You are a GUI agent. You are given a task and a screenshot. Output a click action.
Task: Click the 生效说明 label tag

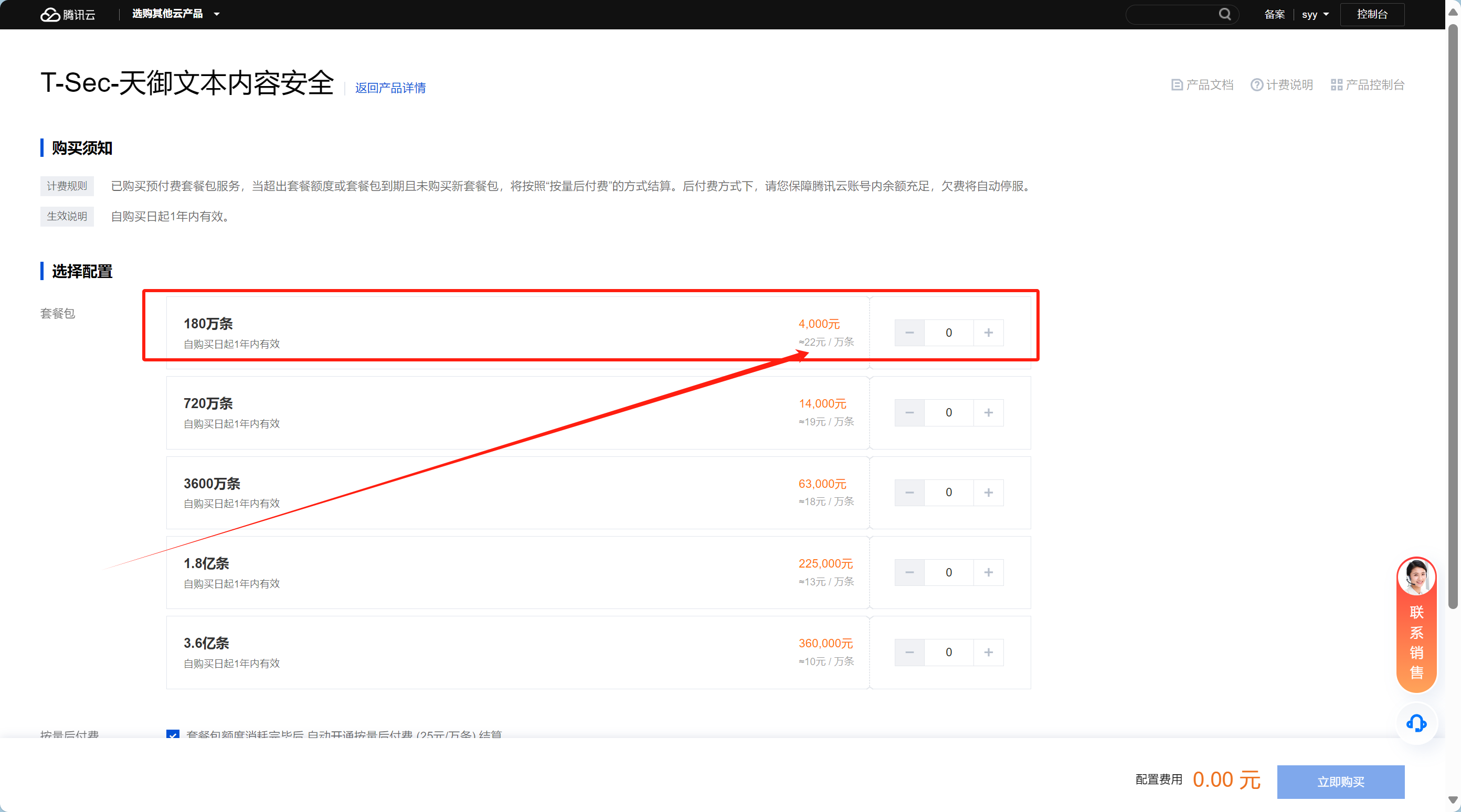(x=67, y=216)
